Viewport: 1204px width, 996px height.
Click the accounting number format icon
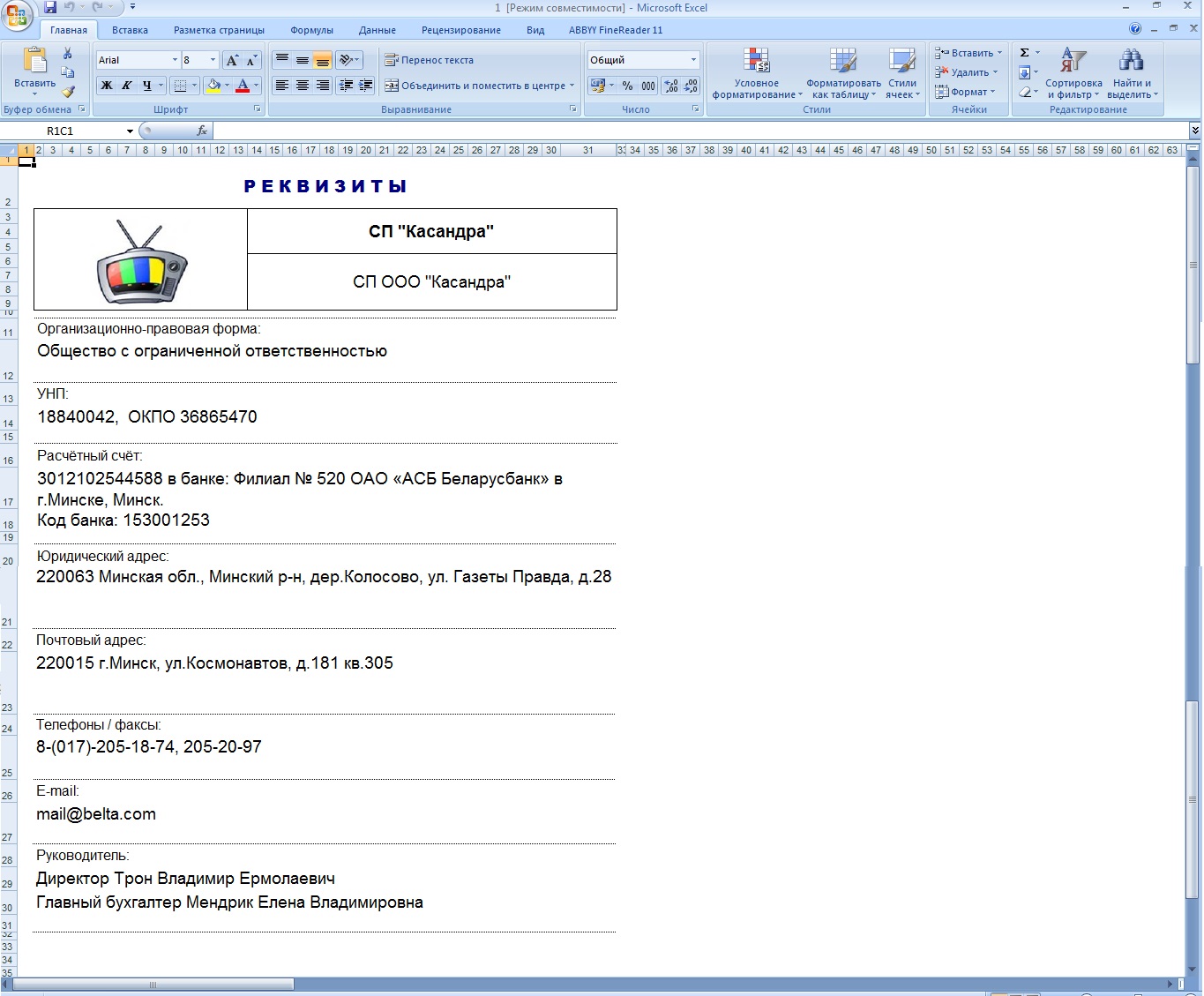pyautogui.click(x=597, y=86)
